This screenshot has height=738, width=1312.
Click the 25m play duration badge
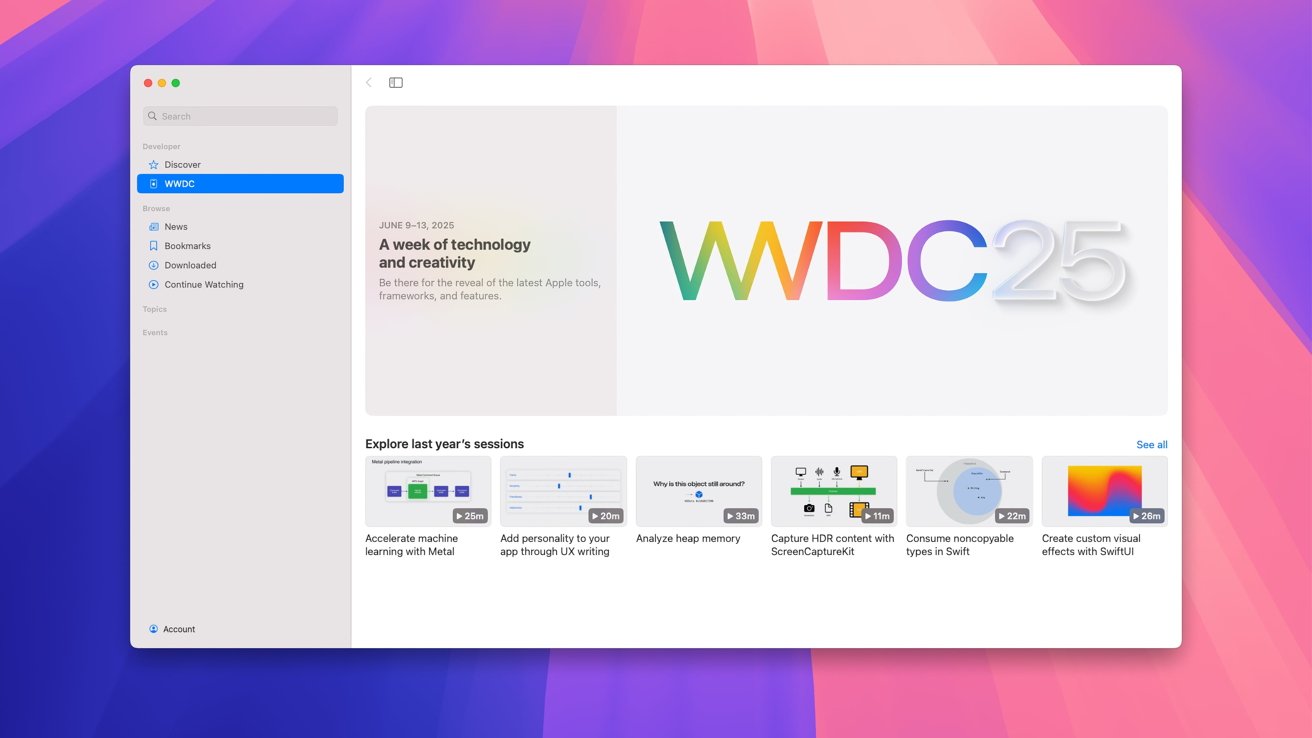pos(470,516)
